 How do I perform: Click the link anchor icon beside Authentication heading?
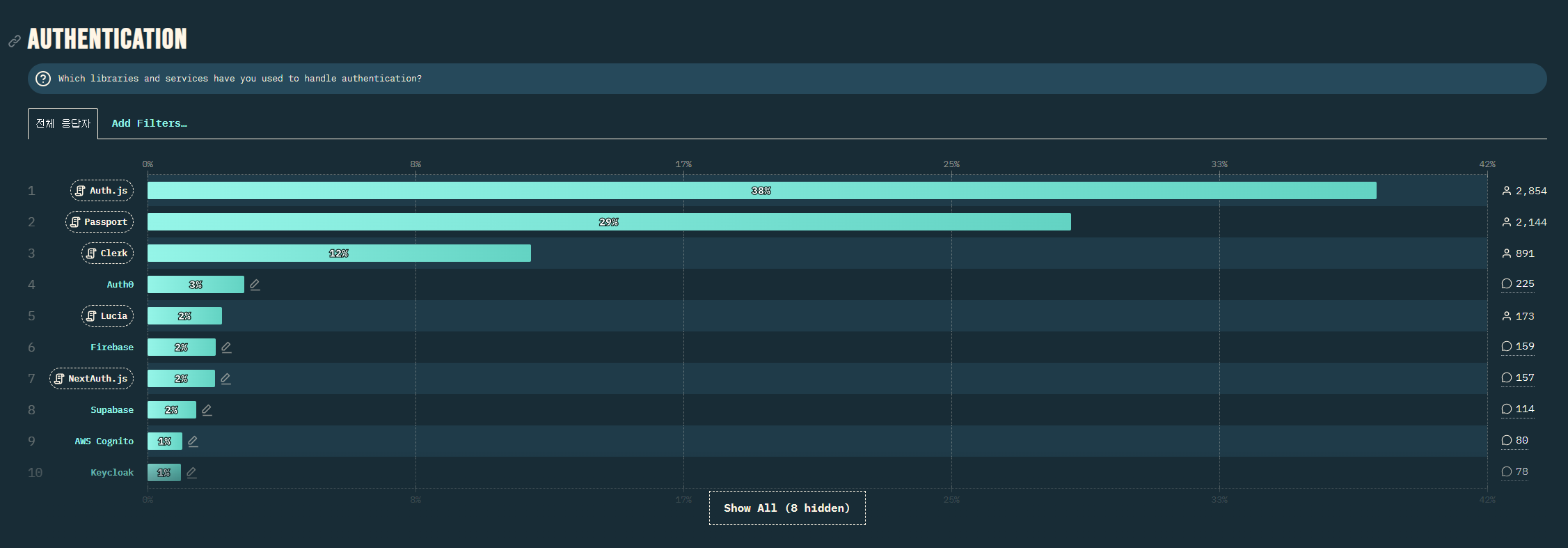[x=15, y=42]
